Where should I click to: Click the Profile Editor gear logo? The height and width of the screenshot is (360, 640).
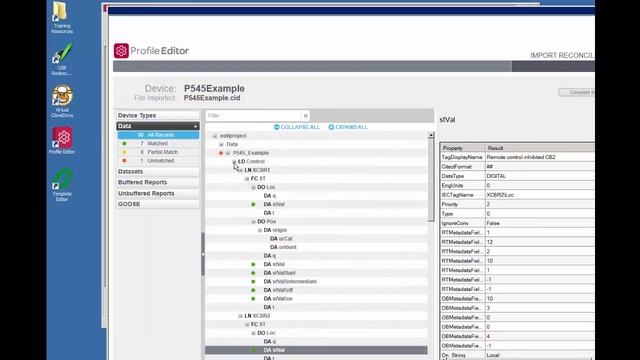121,51
